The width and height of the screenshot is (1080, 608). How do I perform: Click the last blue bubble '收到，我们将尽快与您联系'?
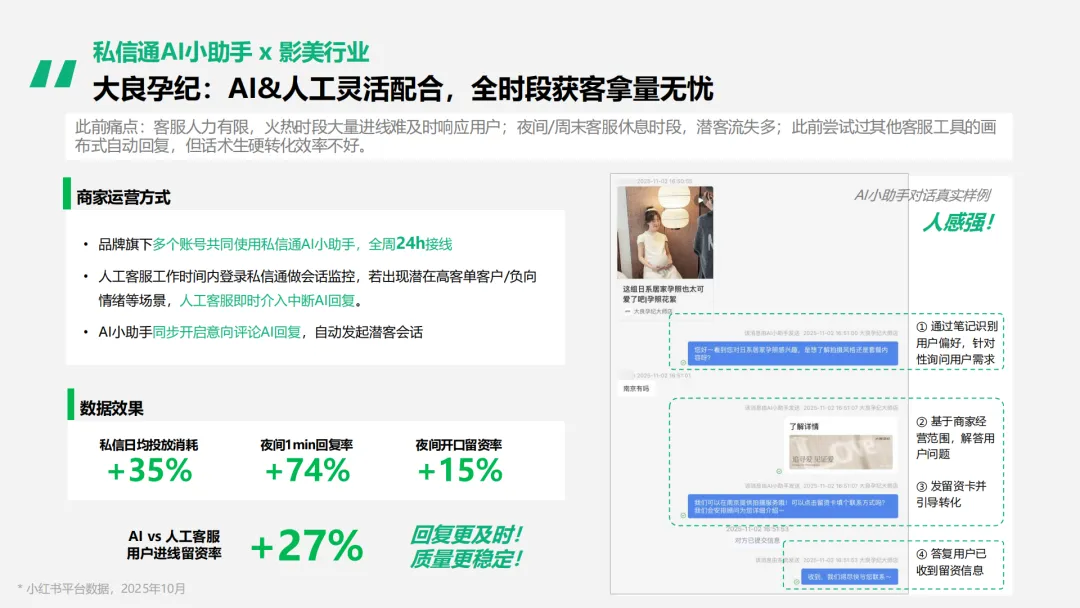849,577
